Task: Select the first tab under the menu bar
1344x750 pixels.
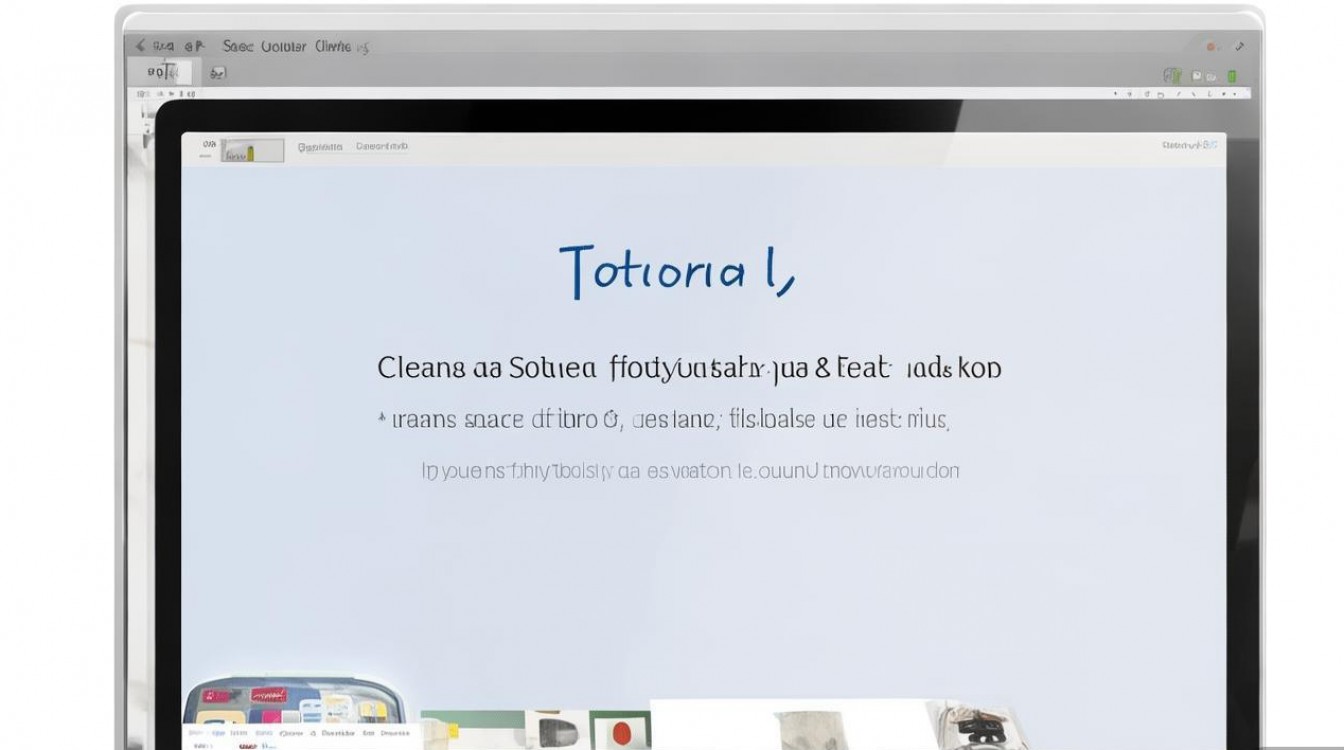Action: coord(164,72)
